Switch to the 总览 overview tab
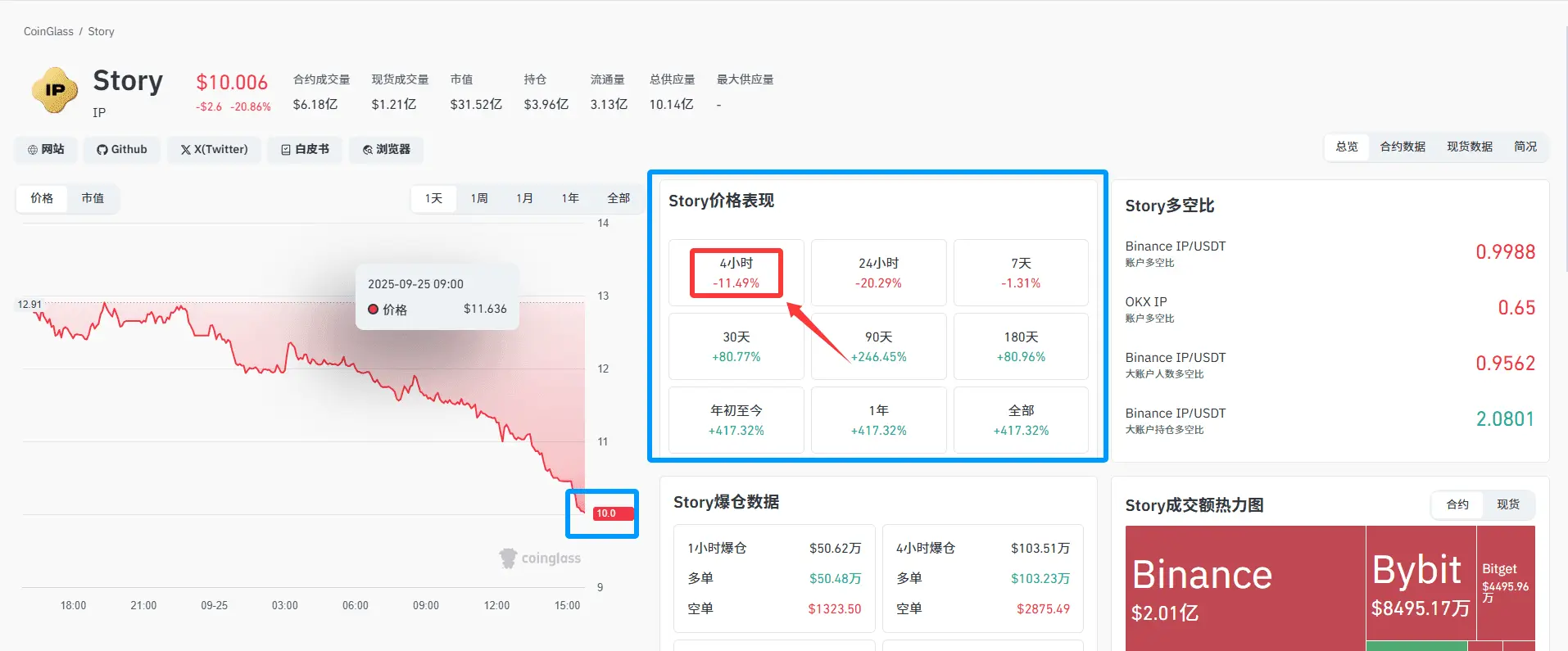Viewport: 1568px width, 651px height. pyautogui.click(x=1347, y=147)
